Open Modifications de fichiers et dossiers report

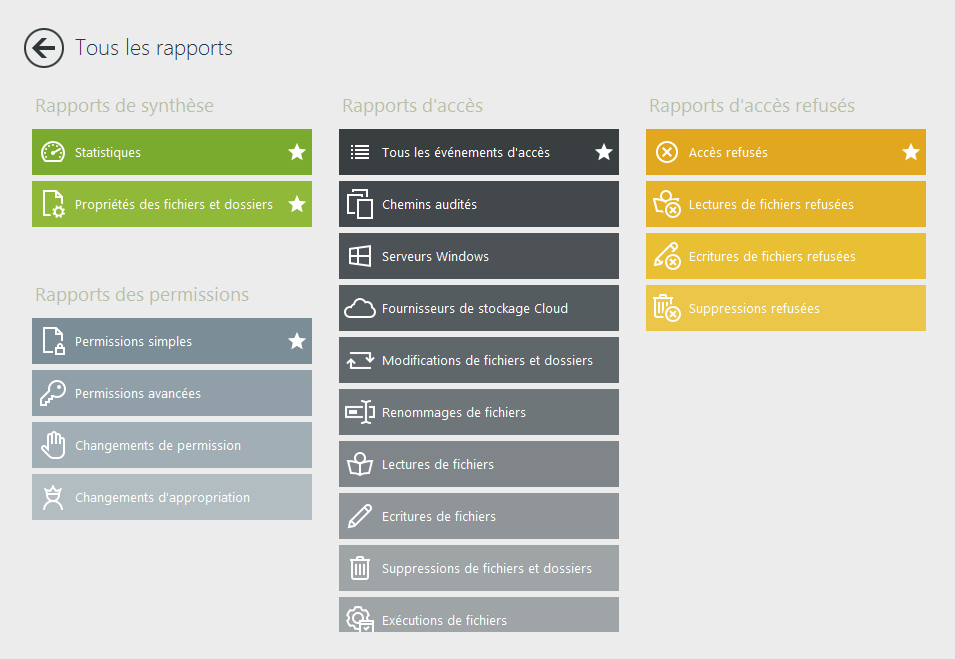coord(486,360)
